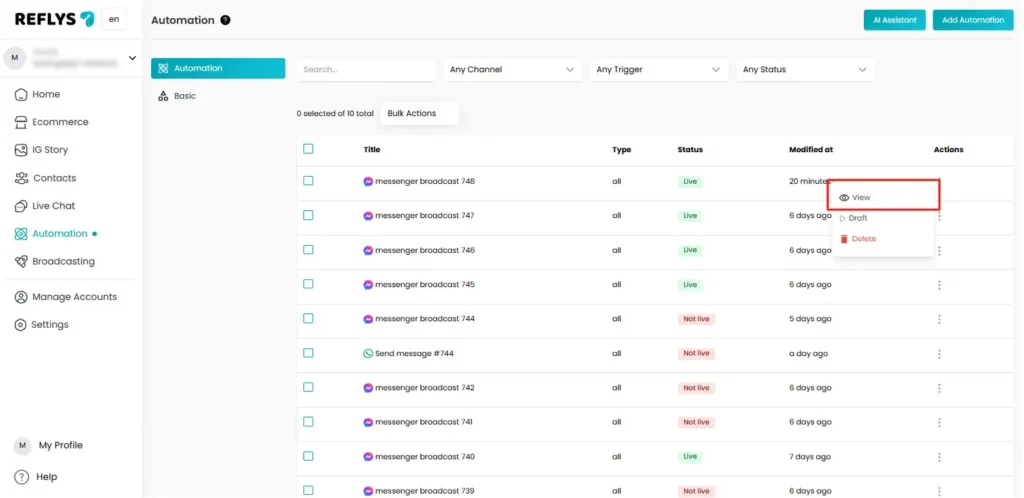Select Delete in the context menu
The image size is (1024, 498).
coord(883,239)
